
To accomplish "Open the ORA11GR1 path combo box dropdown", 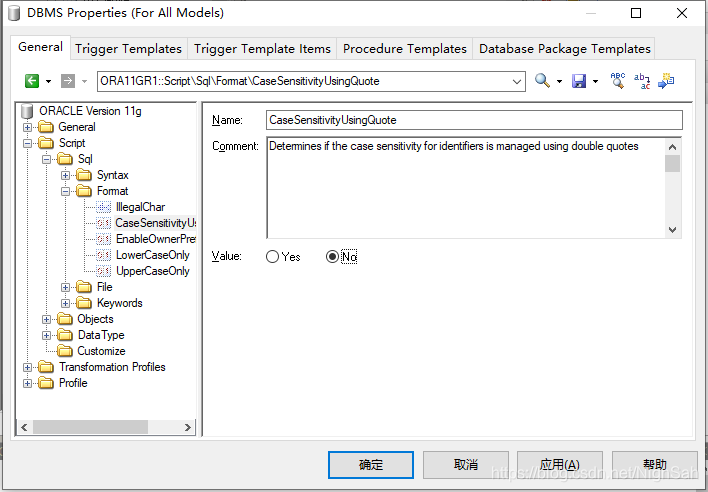I will coord(517,82).
